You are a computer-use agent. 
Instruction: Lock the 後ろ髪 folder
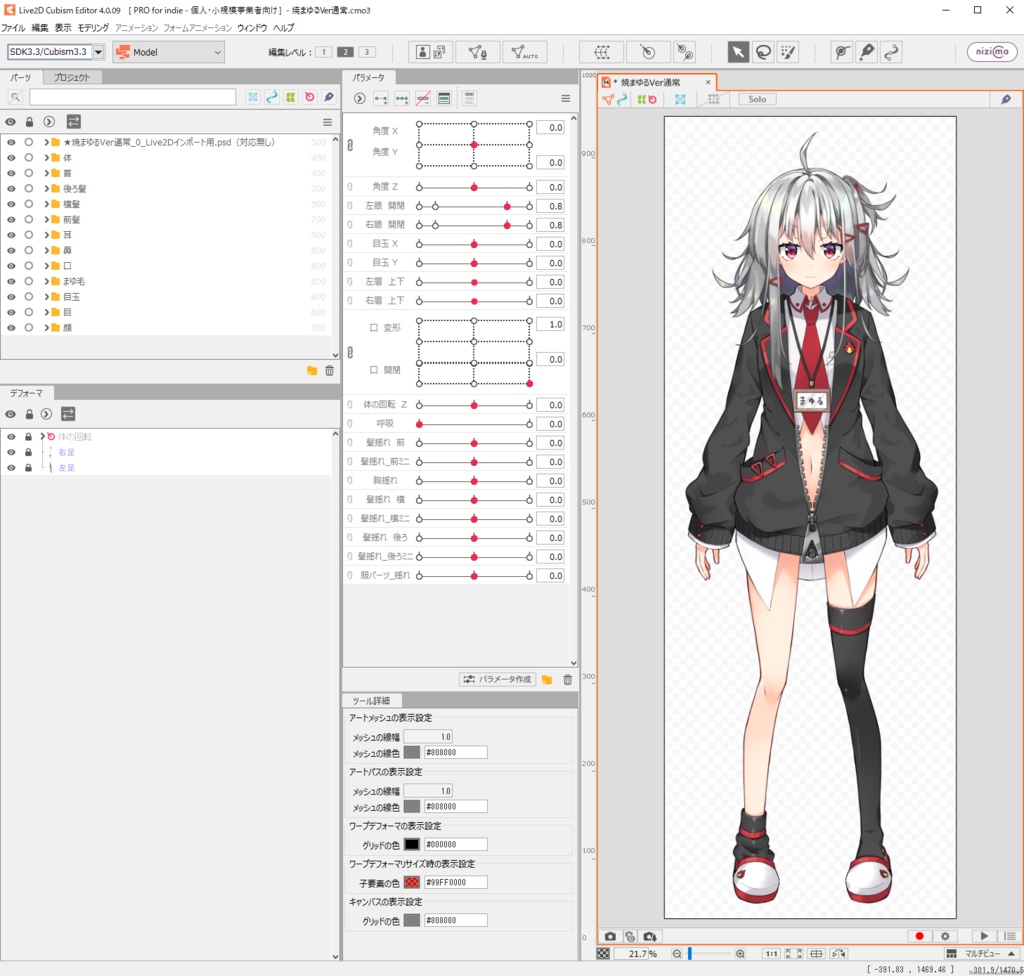(28, 188)
